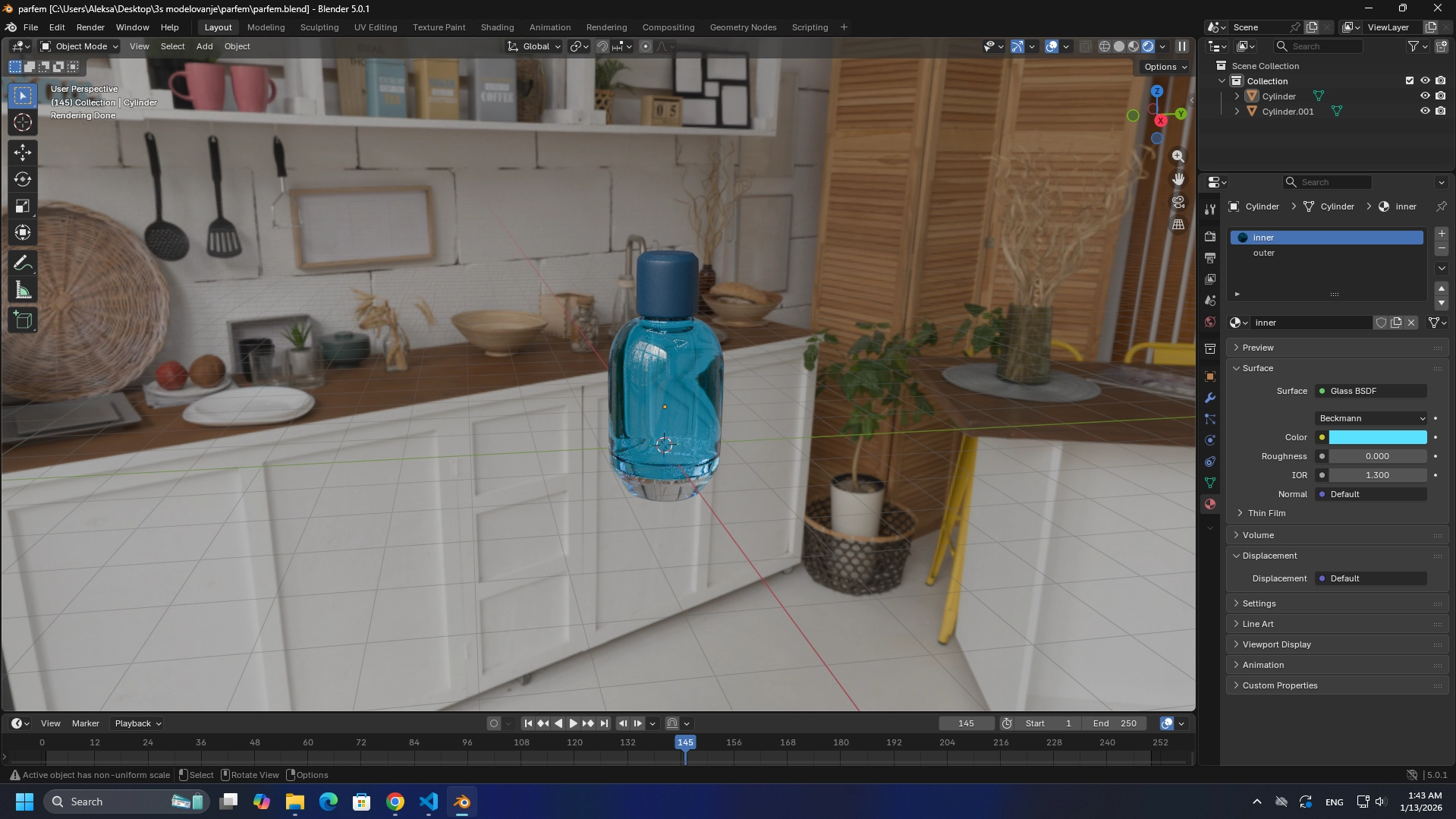Choose the Annotate pencil tool
1456x819 pixels.
pyautogui.click(x=23, y=263)
